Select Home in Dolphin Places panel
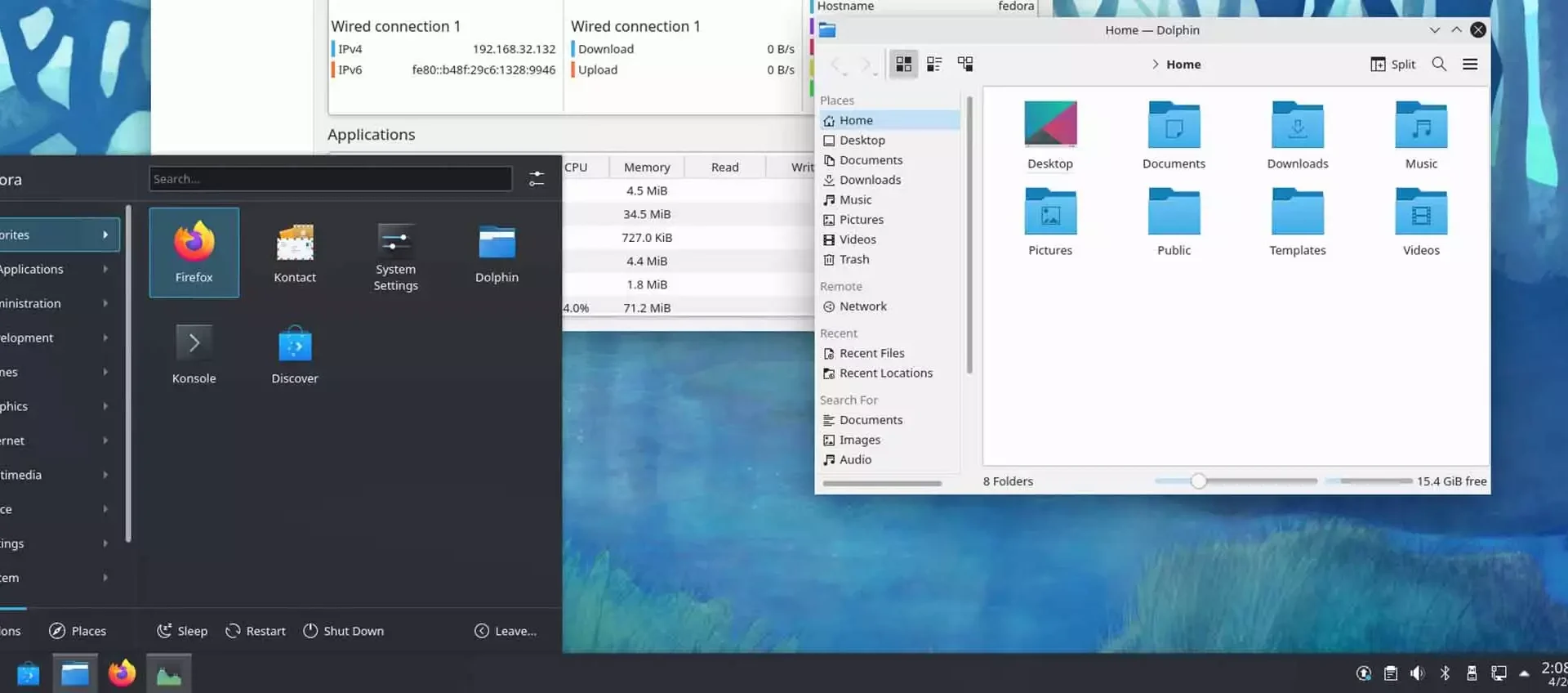Image resolution: width=1568 pixels, height=693 pixels. [889, 120]
